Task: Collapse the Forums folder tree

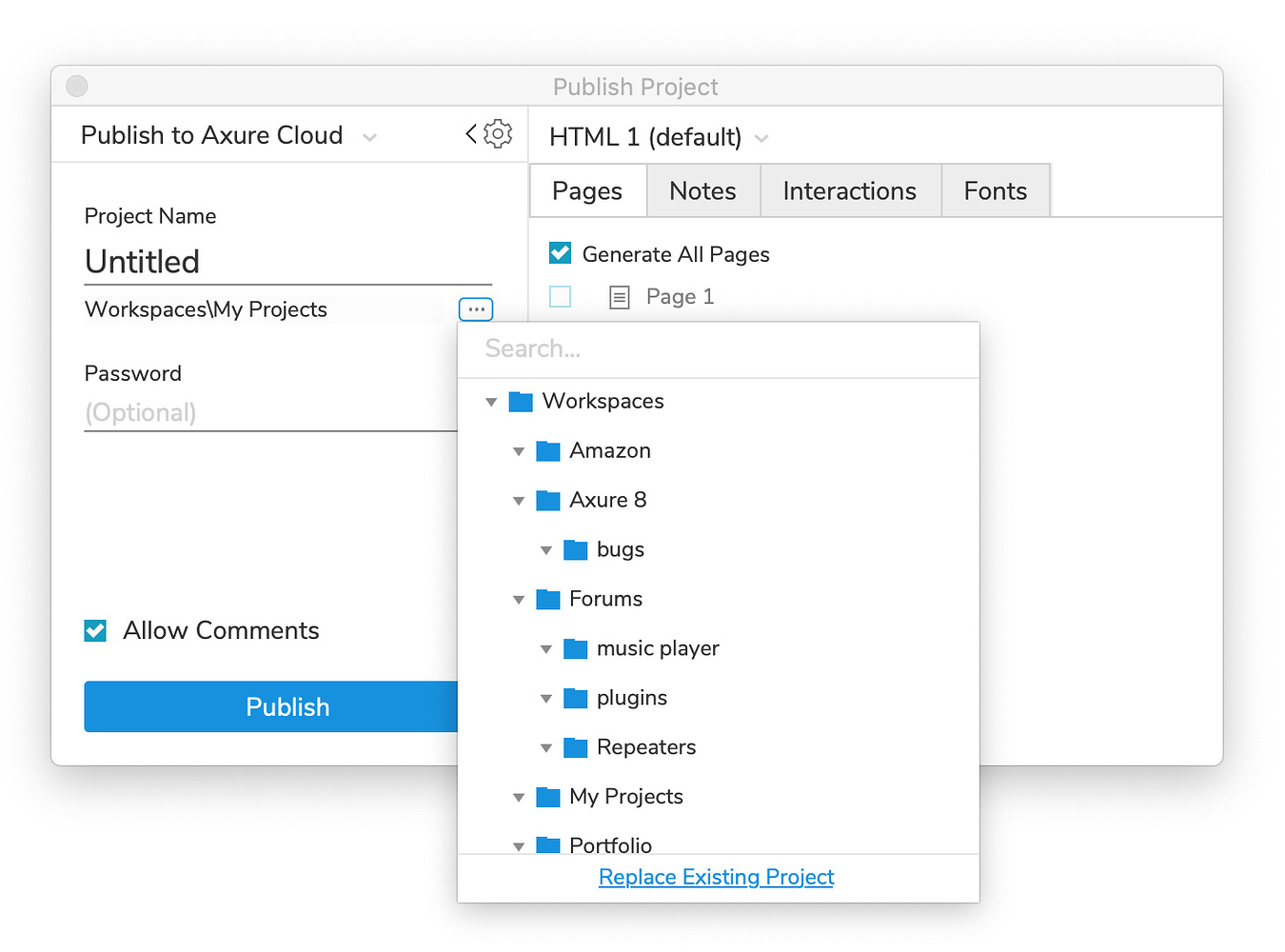Action: click(x=519, y=599)
